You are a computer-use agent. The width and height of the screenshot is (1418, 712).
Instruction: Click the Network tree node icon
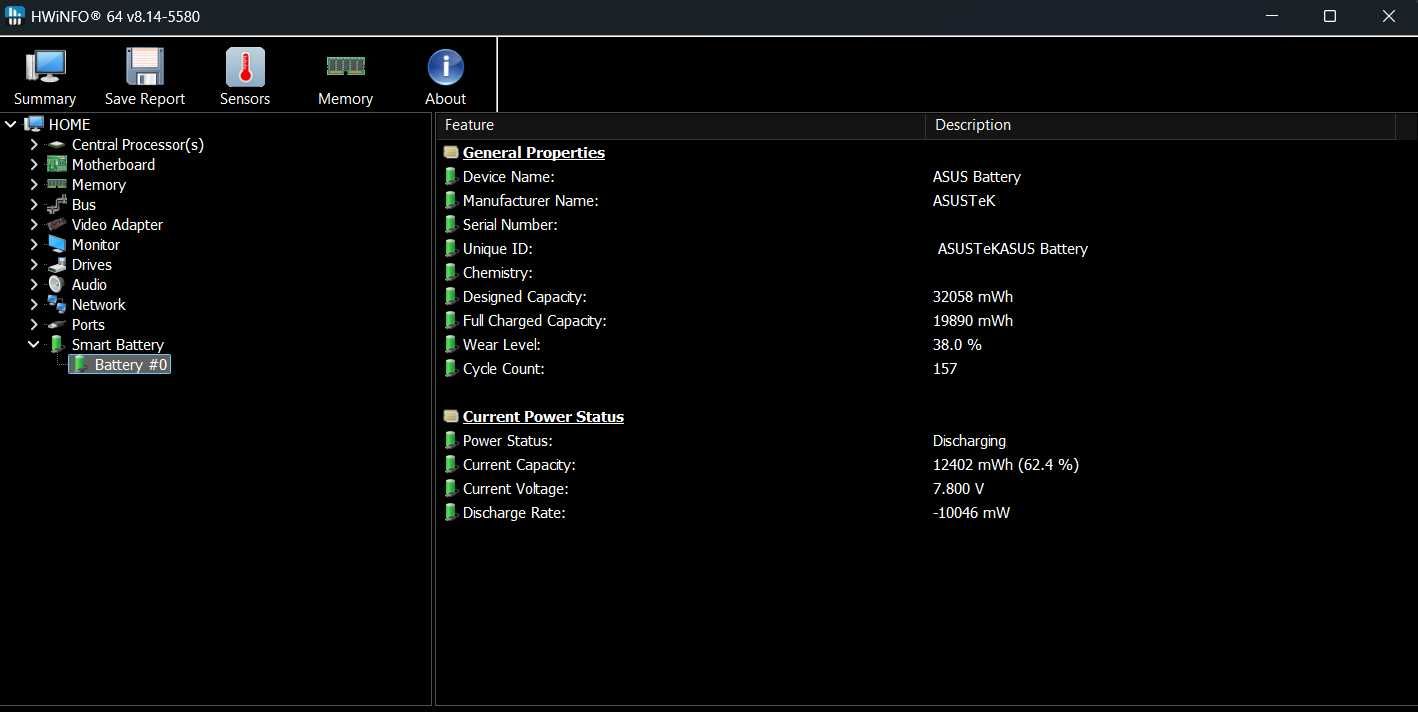pyautogui.click(x=57, y=304)
